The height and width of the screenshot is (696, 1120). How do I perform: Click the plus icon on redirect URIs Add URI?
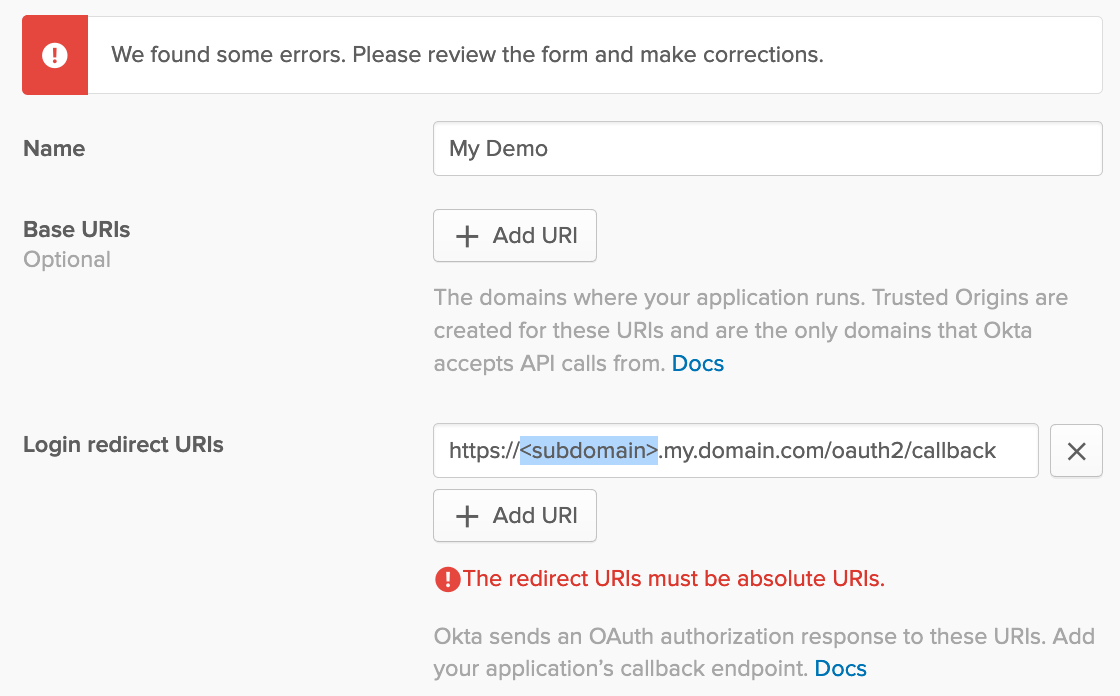tap(466, 515)
